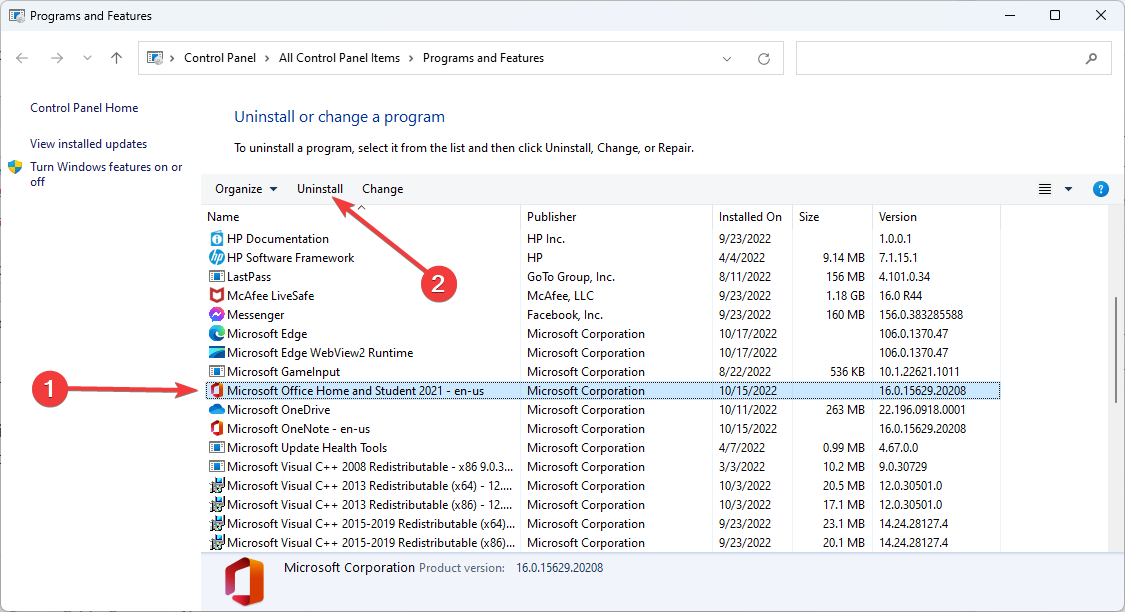Open View installed updates link
Viewport: 1125px width, 612px height.
pos(88,143)
